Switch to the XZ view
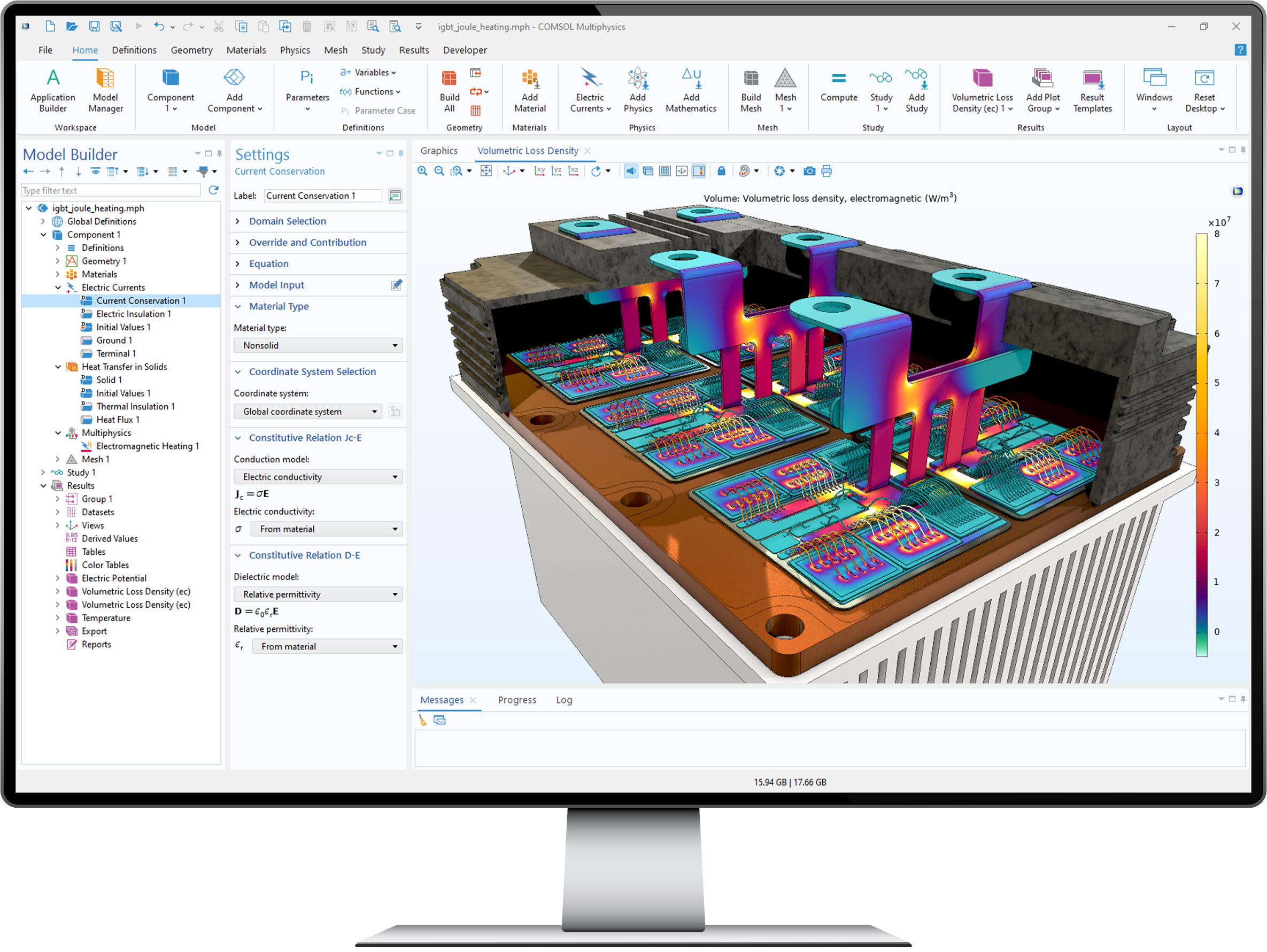Viewport: 1267px width, 952px height. (x=573, y=171)
